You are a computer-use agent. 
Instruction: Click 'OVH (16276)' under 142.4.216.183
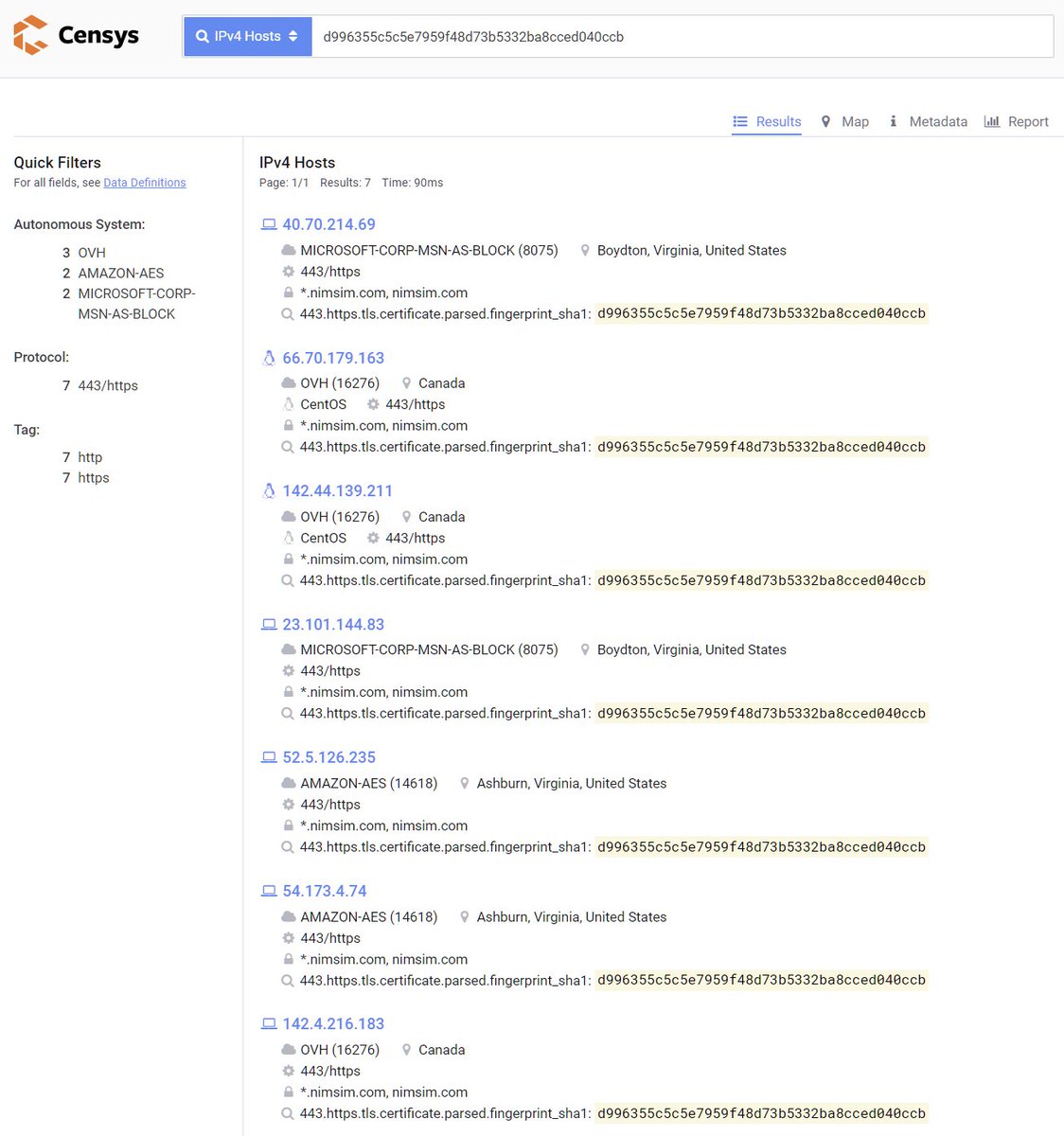click(x=340, y=1050)
